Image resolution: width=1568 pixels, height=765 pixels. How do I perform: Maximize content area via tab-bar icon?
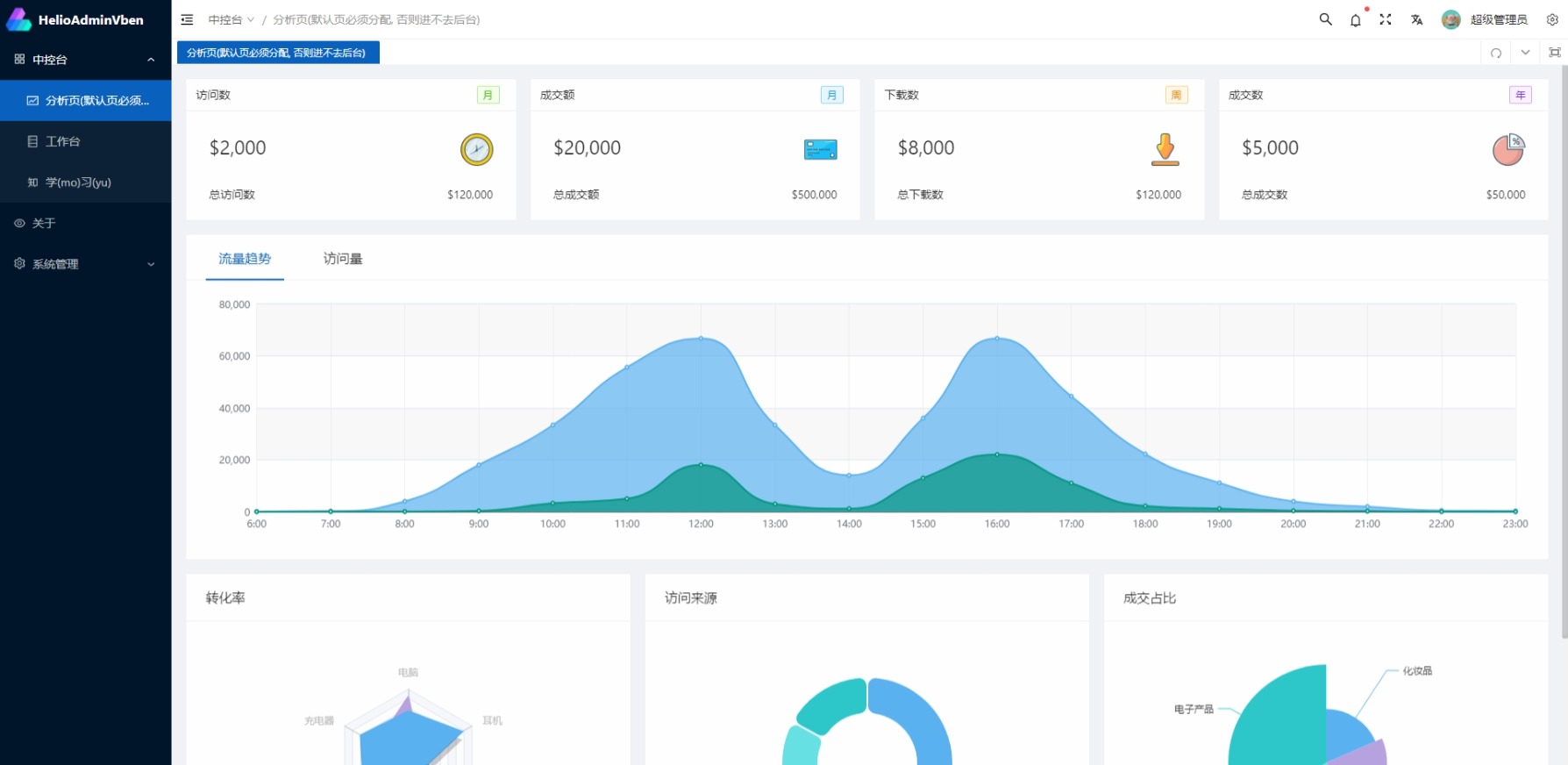1555,53
